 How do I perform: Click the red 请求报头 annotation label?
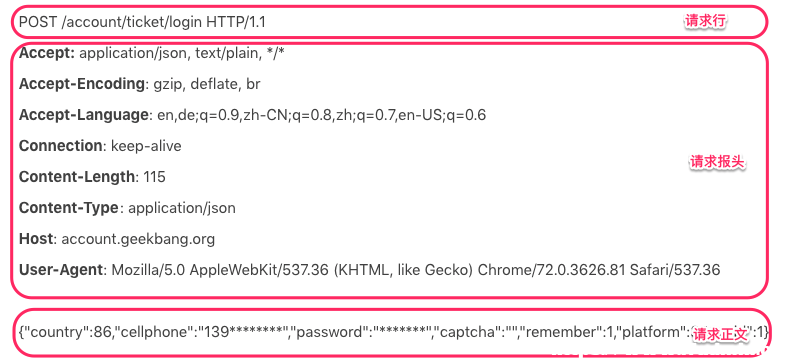pos(717,162)
